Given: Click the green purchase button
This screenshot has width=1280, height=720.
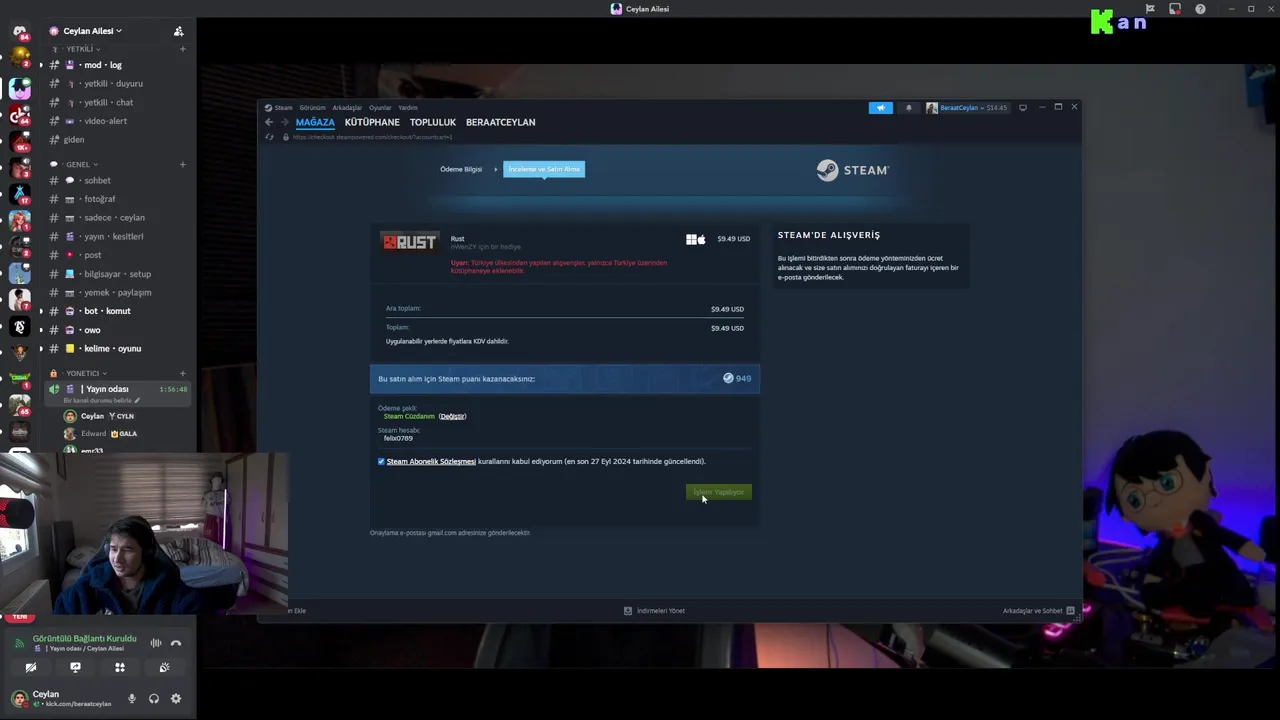Looking at the screenshot, I should point(719,492).
